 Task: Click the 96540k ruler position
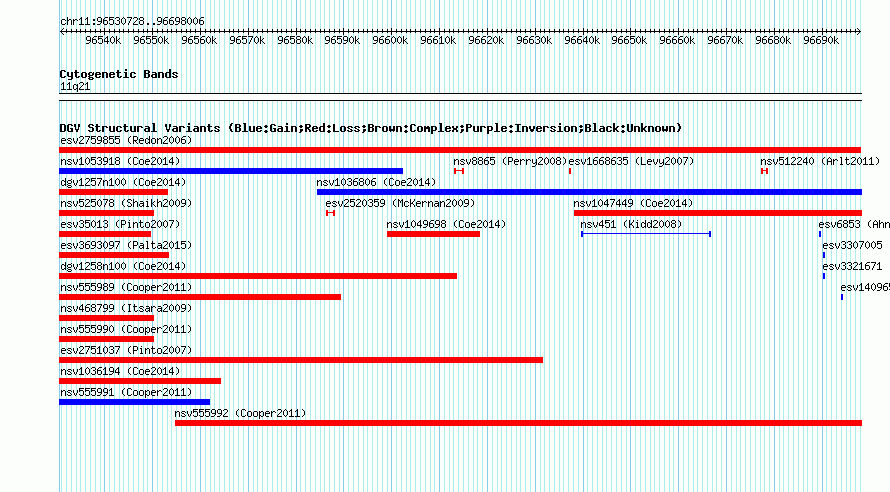click(103, 40)
